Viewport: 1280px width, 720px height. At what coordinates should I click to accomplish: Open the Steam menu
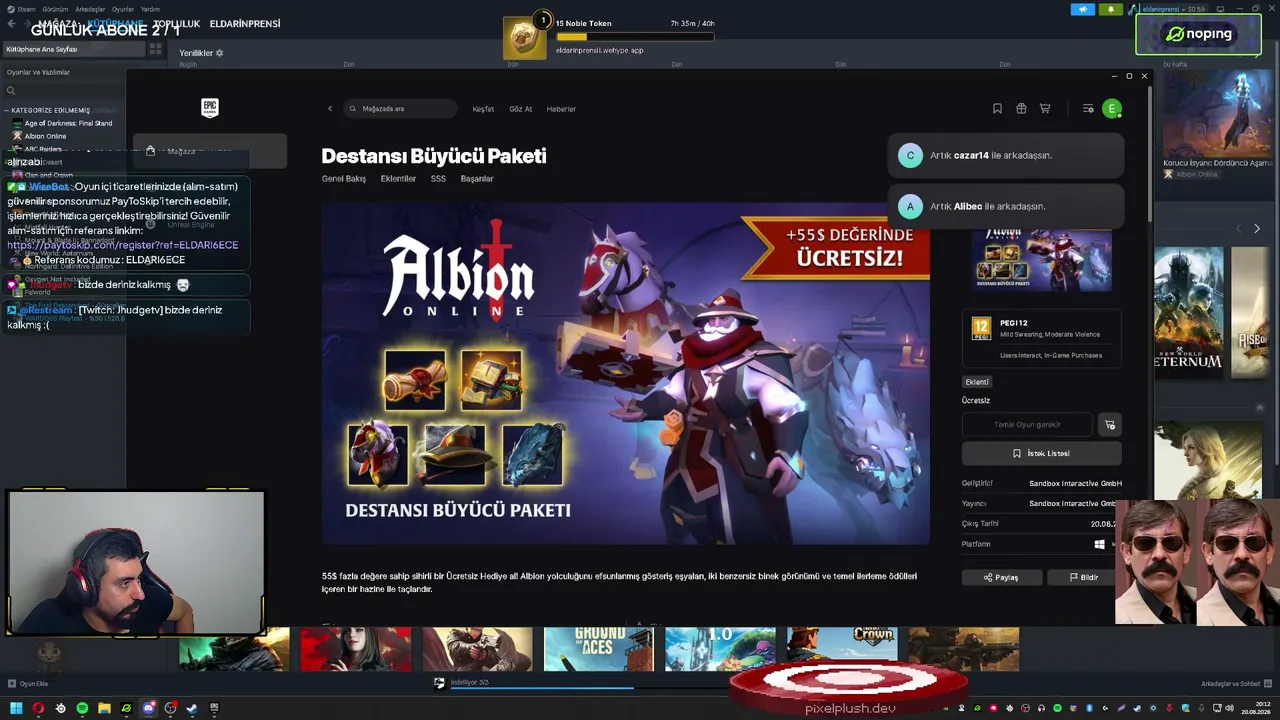26,9
